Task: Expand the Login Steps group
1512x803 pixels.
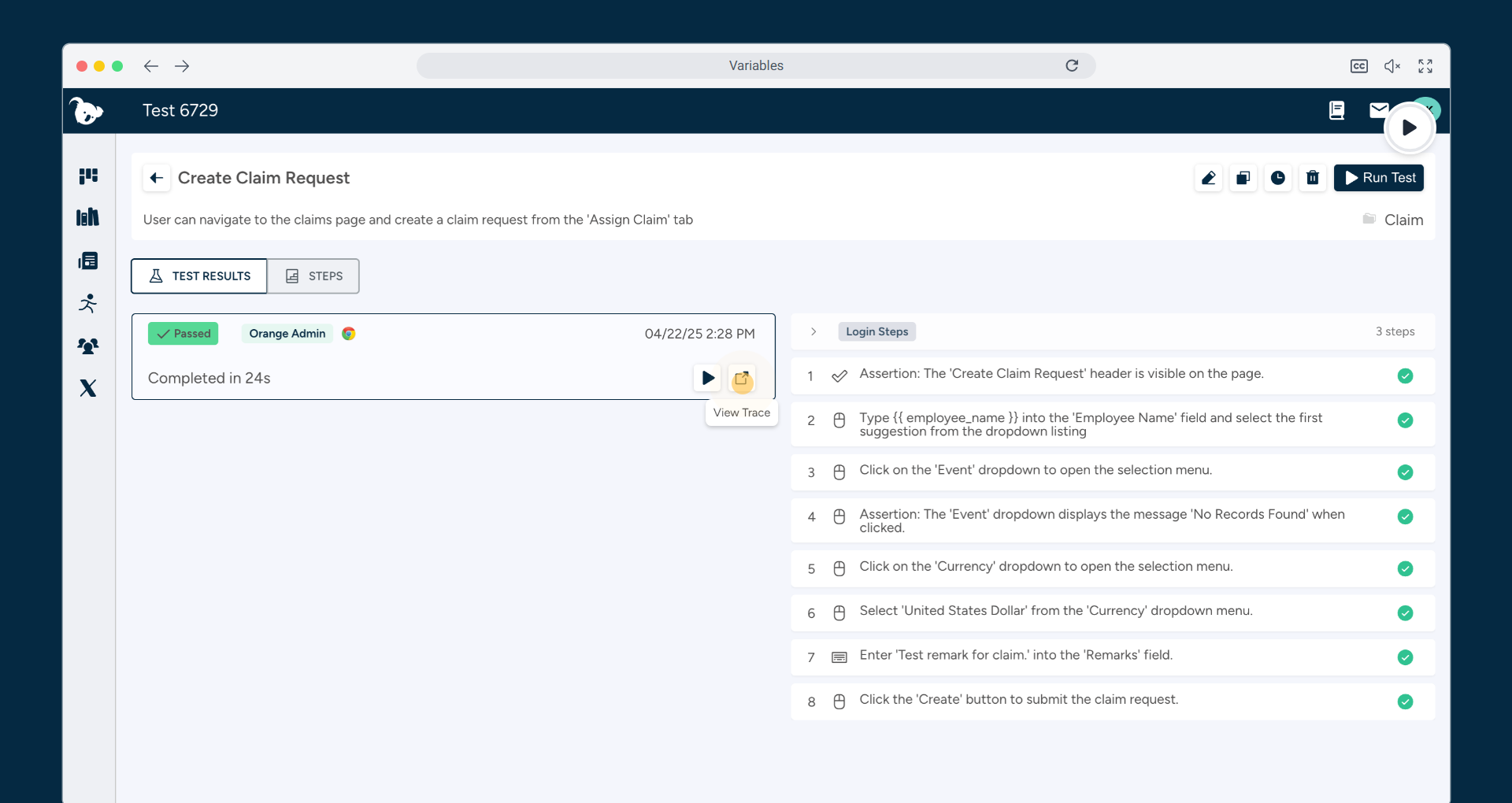Action: tap(813, 331)
